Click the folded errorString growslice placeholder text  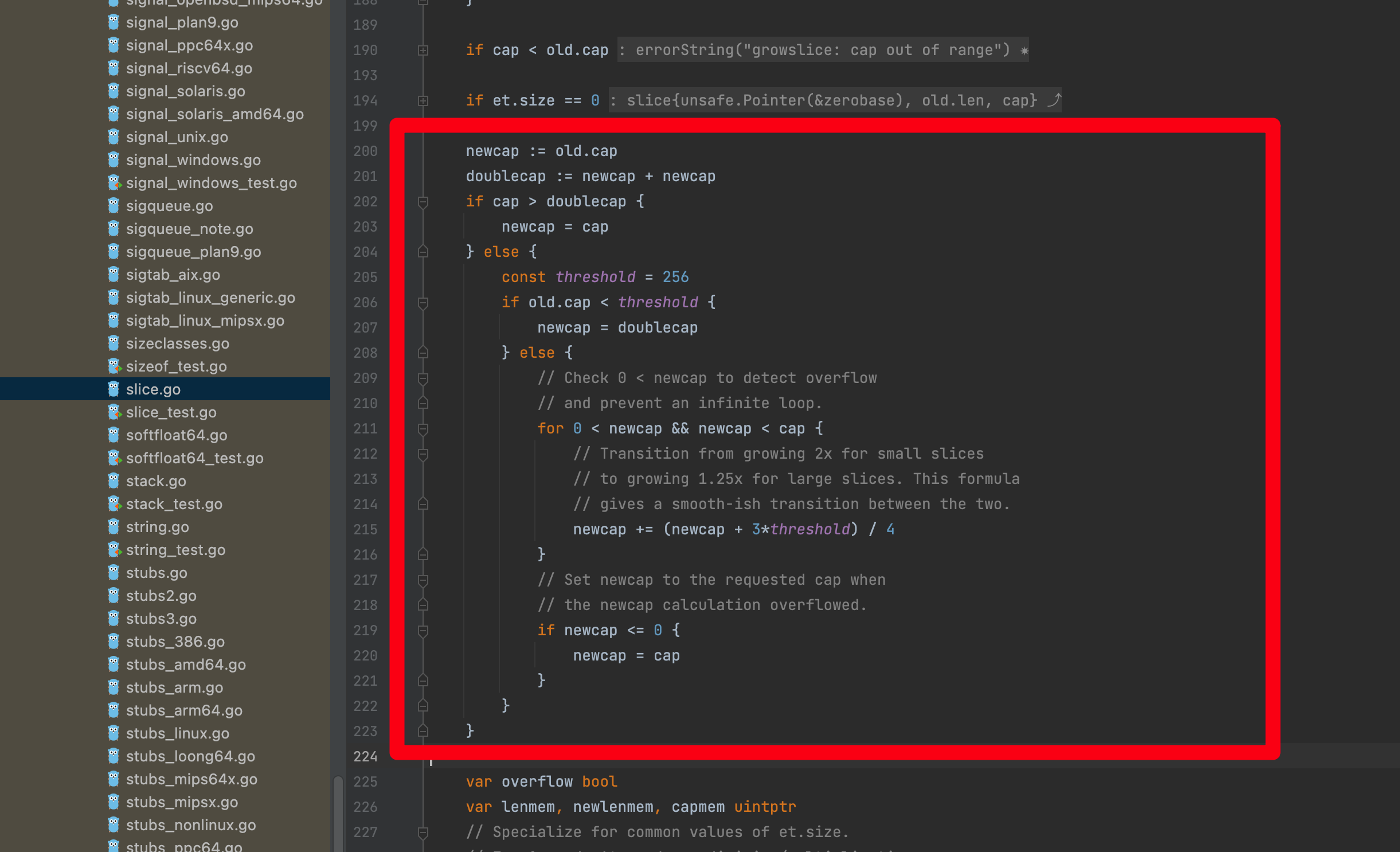click(823, 50)
